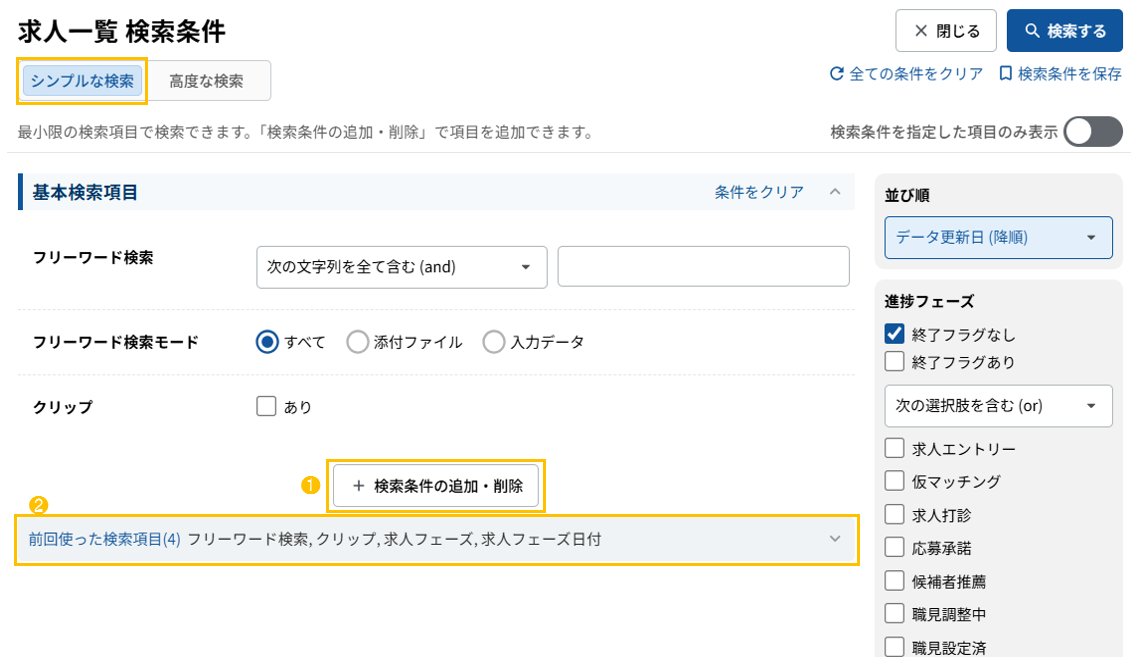1131x659 pixels.
Task: Open the 並び順 データ更新日 (降順) dropdown
Action: [x=998, y=238]
